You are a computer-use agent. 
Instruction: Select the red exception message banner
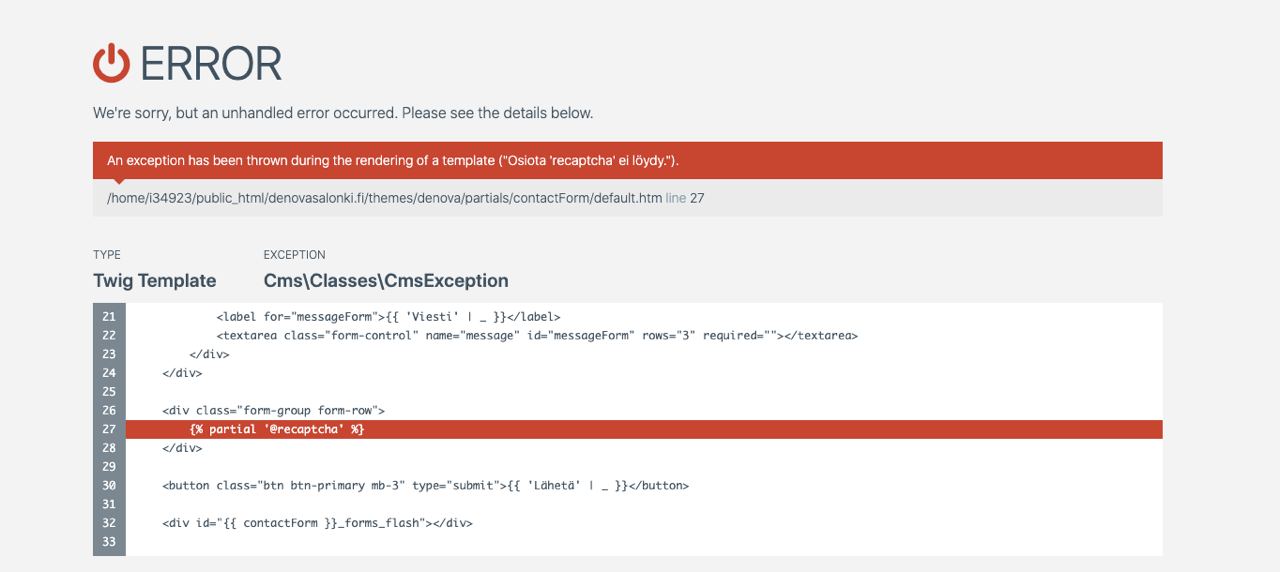pyautogui.click(x=627, y=160)
